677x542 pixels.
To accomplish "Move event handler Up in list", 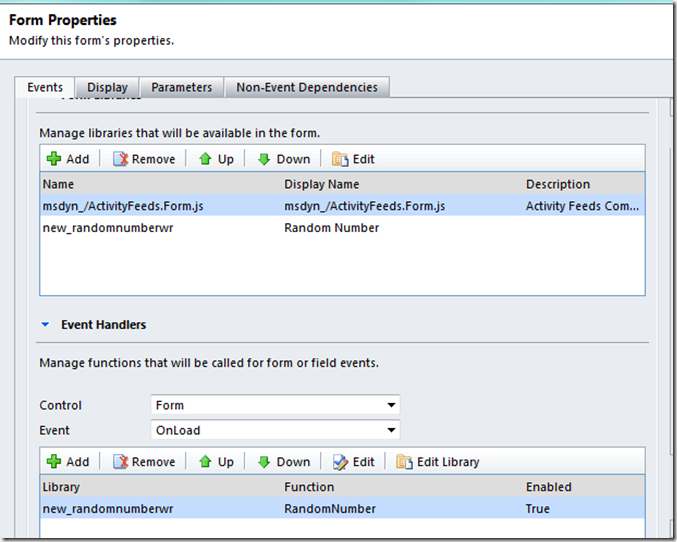I will click(x=216, y=462).
